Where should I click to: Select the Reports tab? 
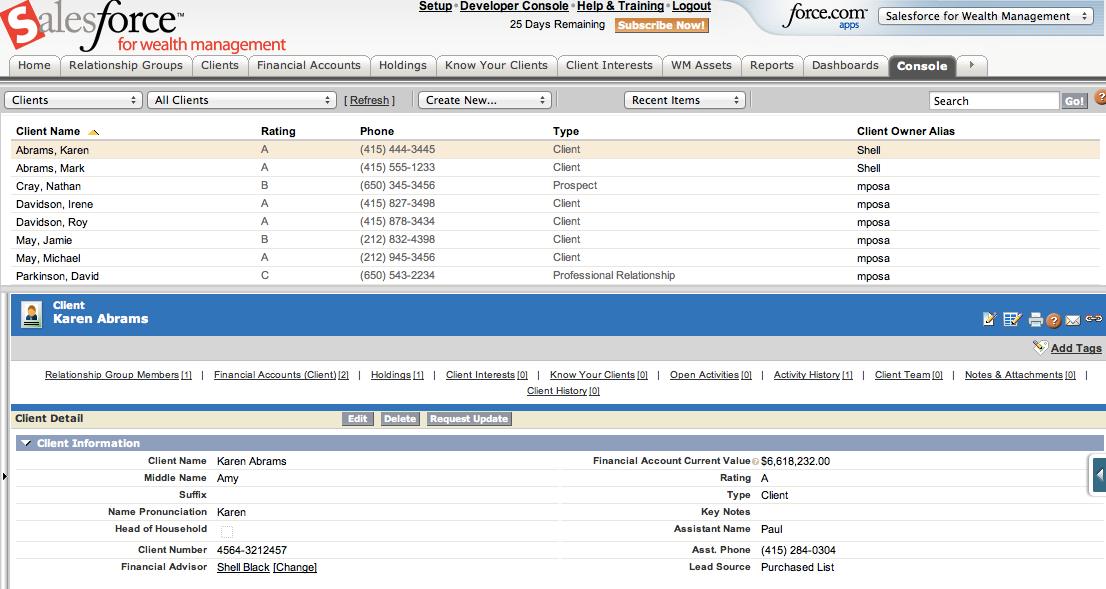coord(772,65)
